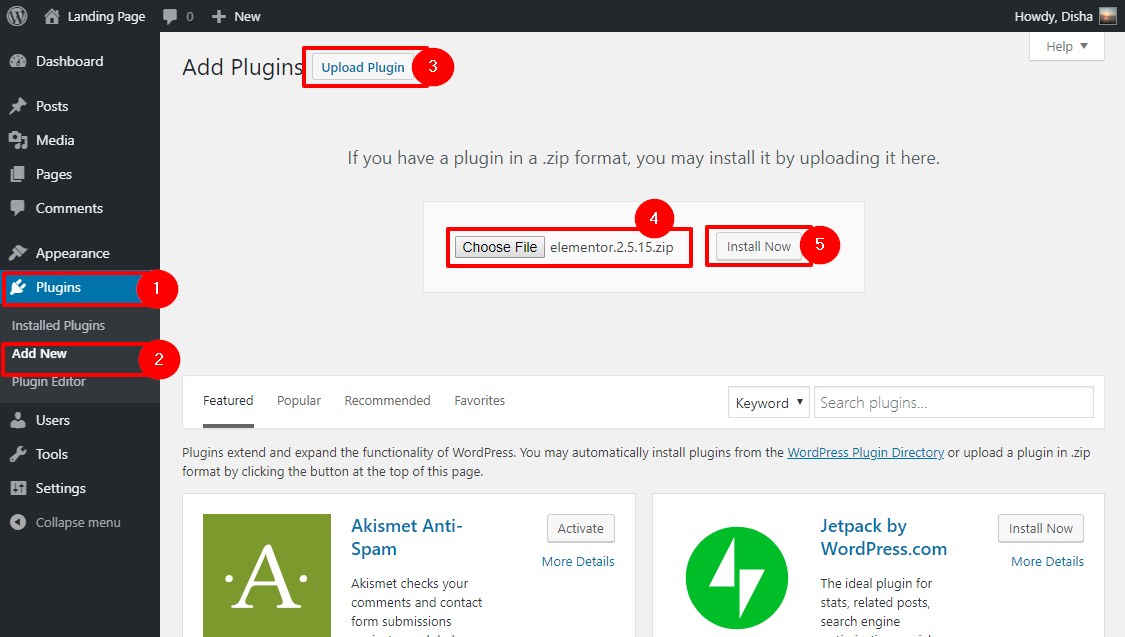Screen dimensions: 1125x637
Task: Click the Choose File button
Action: (x=500, y=247)
